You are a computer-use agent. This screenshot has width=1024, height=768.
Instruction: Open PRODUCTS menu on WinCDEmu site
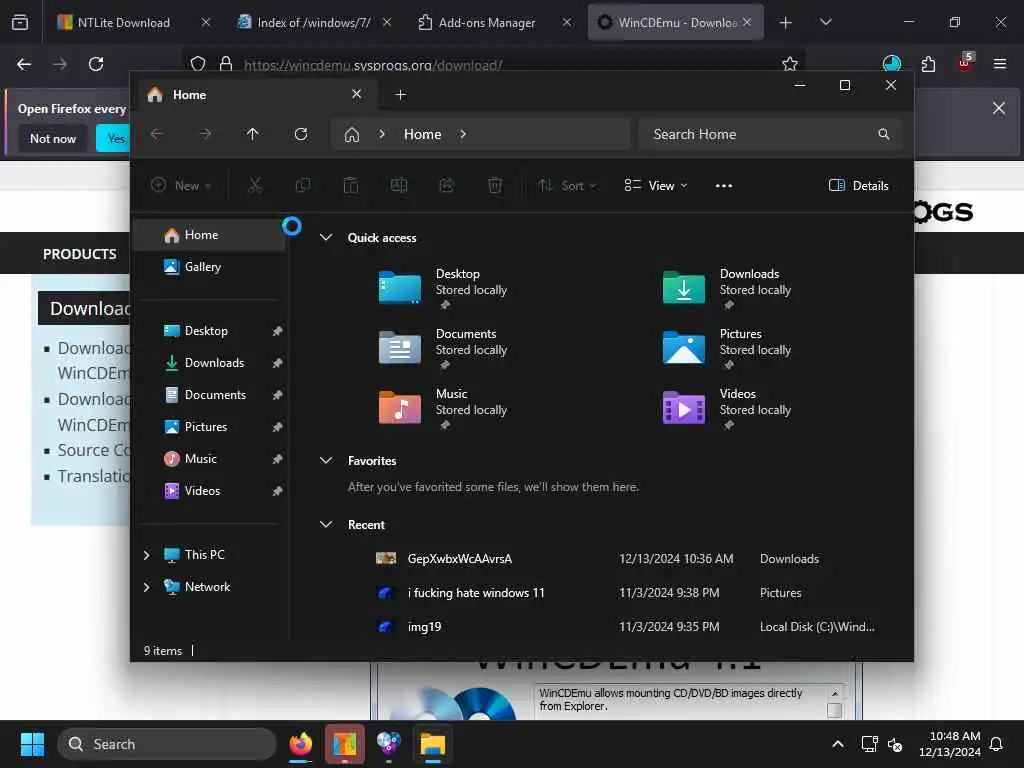pos(80,254)
